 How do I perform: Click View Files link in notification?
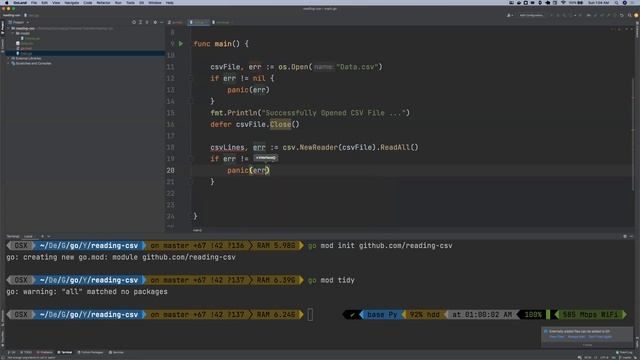point(556,337)
